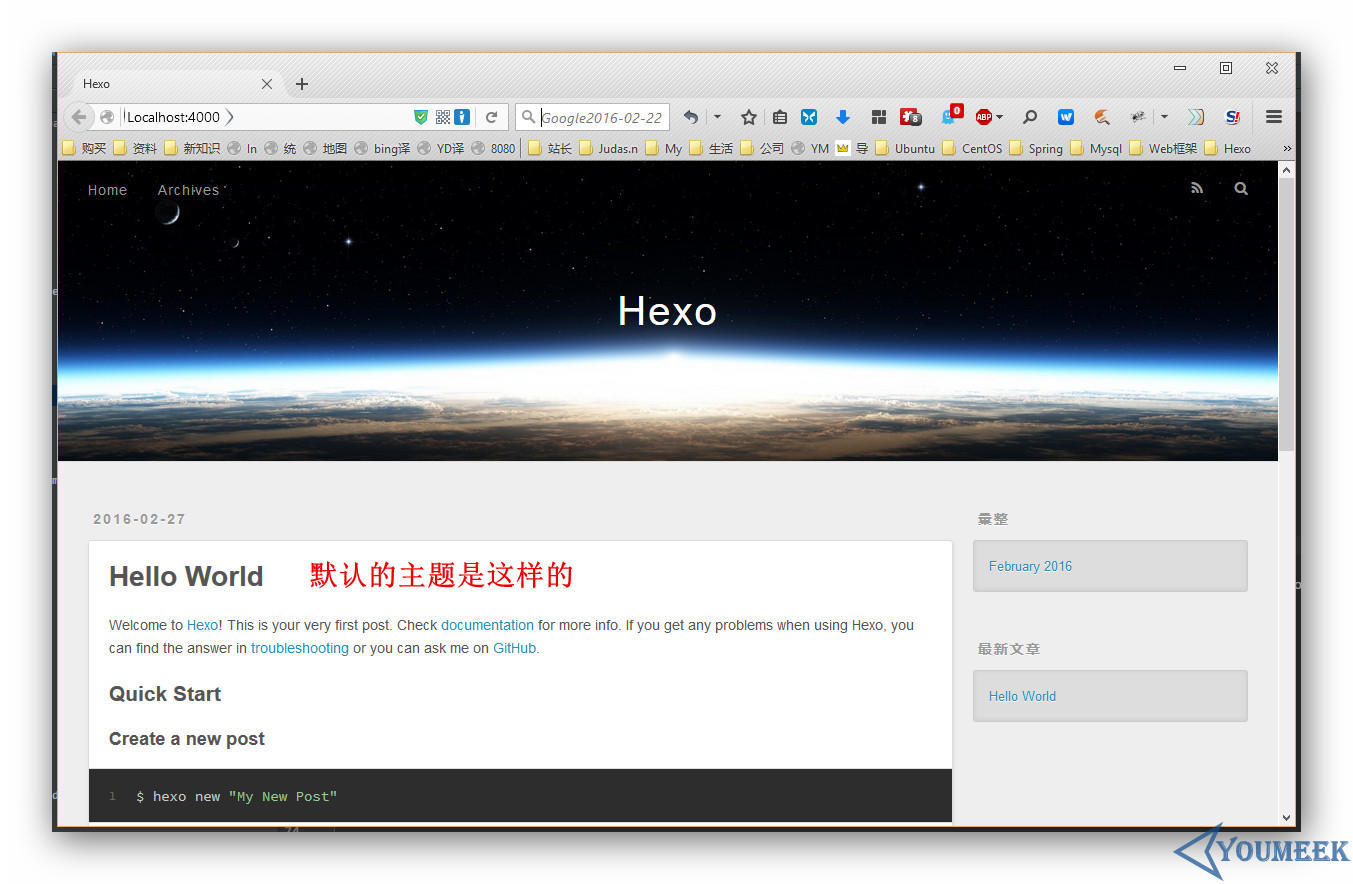
Task: Open dropdown arrow beside spider icon
Action: (x=1164, y=117)
